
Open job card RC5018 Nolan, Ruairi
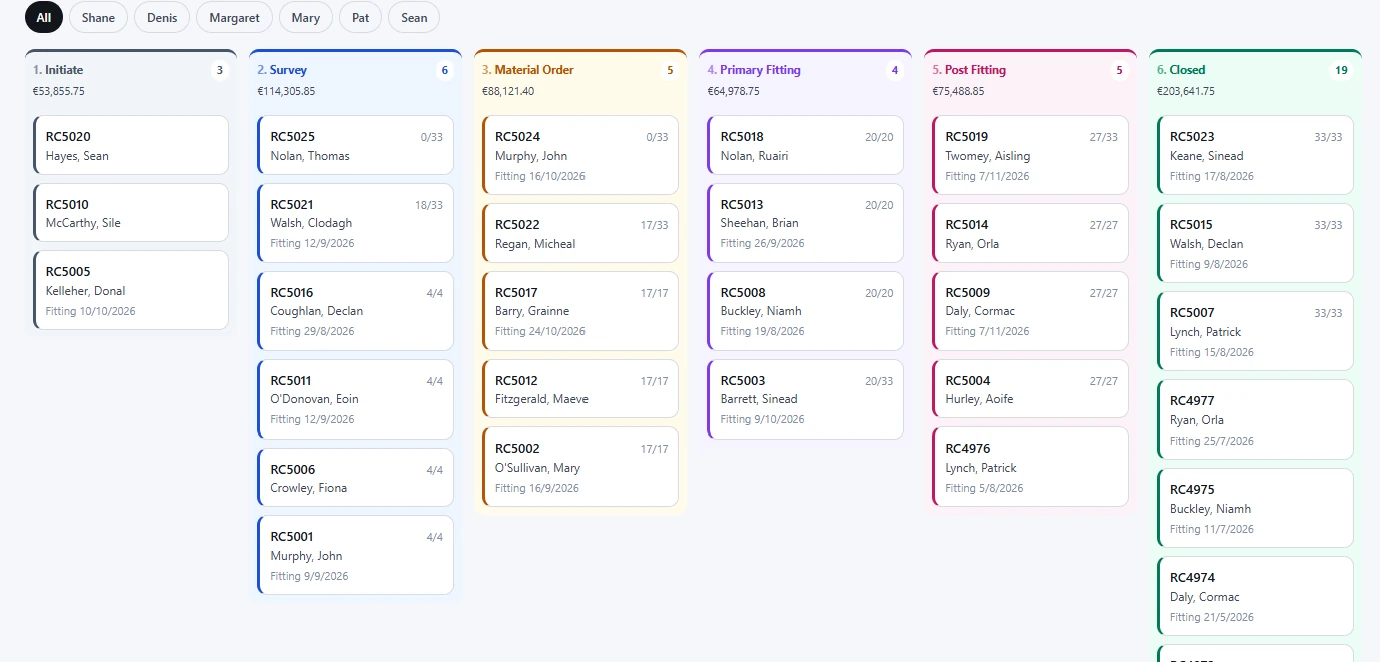click(x=806, y=145)
